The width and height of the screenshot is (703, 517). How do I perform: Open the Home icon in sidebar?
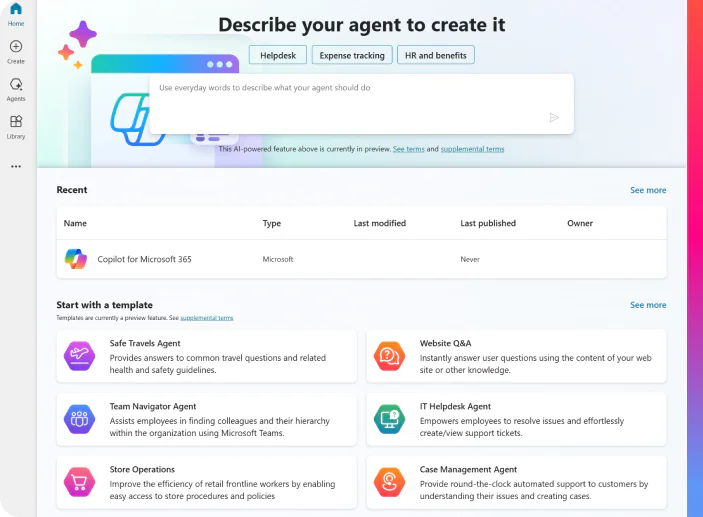click(x=16, y=8)
